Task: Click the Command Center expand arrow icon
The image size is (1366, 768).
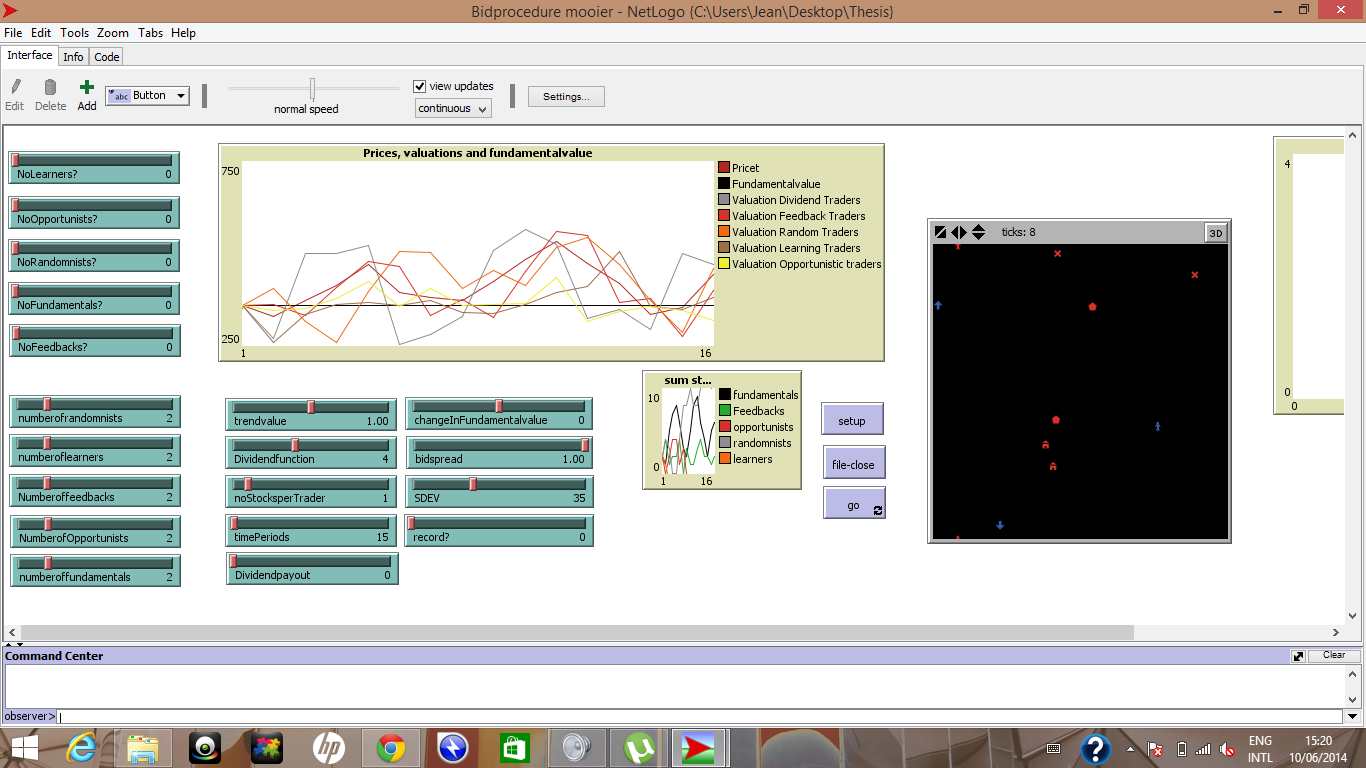Action: [x=1298, y=656]
